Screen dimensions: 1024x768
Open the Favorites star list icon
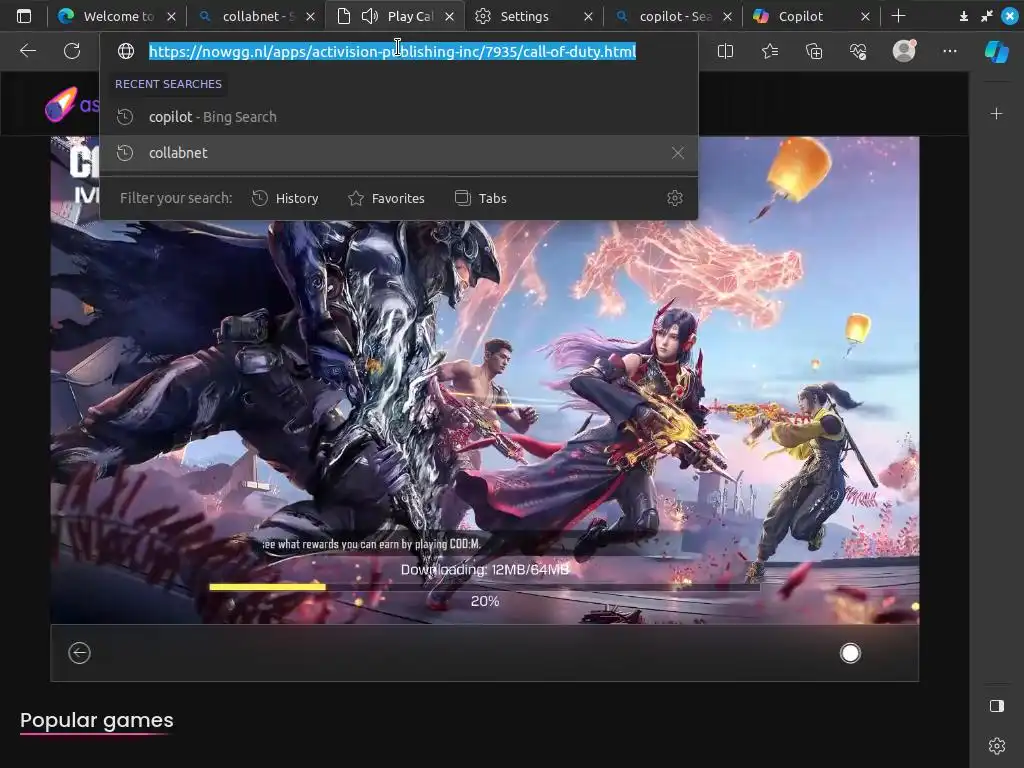click(770, 51)
